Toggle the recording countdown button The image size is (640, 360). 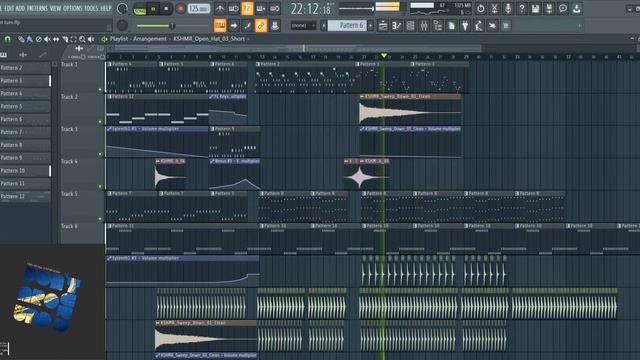pyautogui.click(x=247, y=8)
